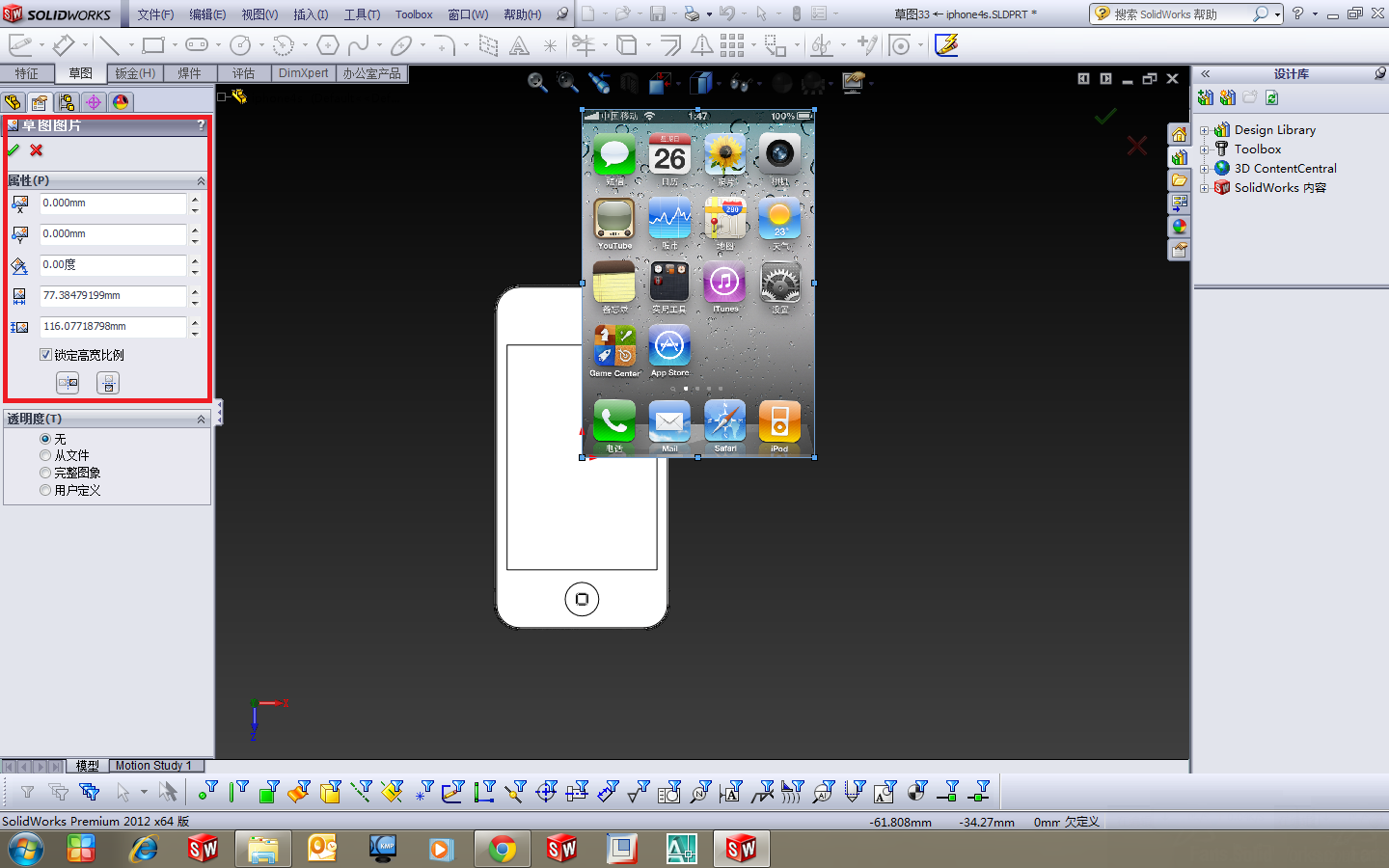Open the 文件(F) menu
Viewport: 1389px width, 868px height.
click(155, 14)
